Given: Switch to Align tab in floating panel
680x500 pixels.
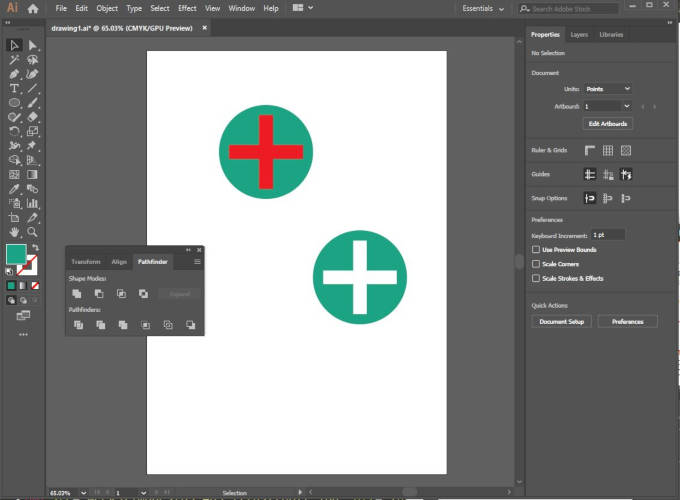Looking at the screenshot, I should coord(119,261).
